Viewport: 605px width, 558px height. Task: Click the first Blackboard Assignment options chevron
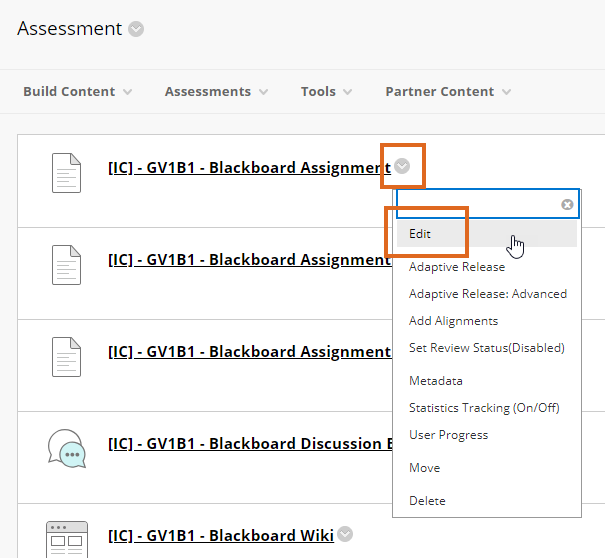coord(402,166)
